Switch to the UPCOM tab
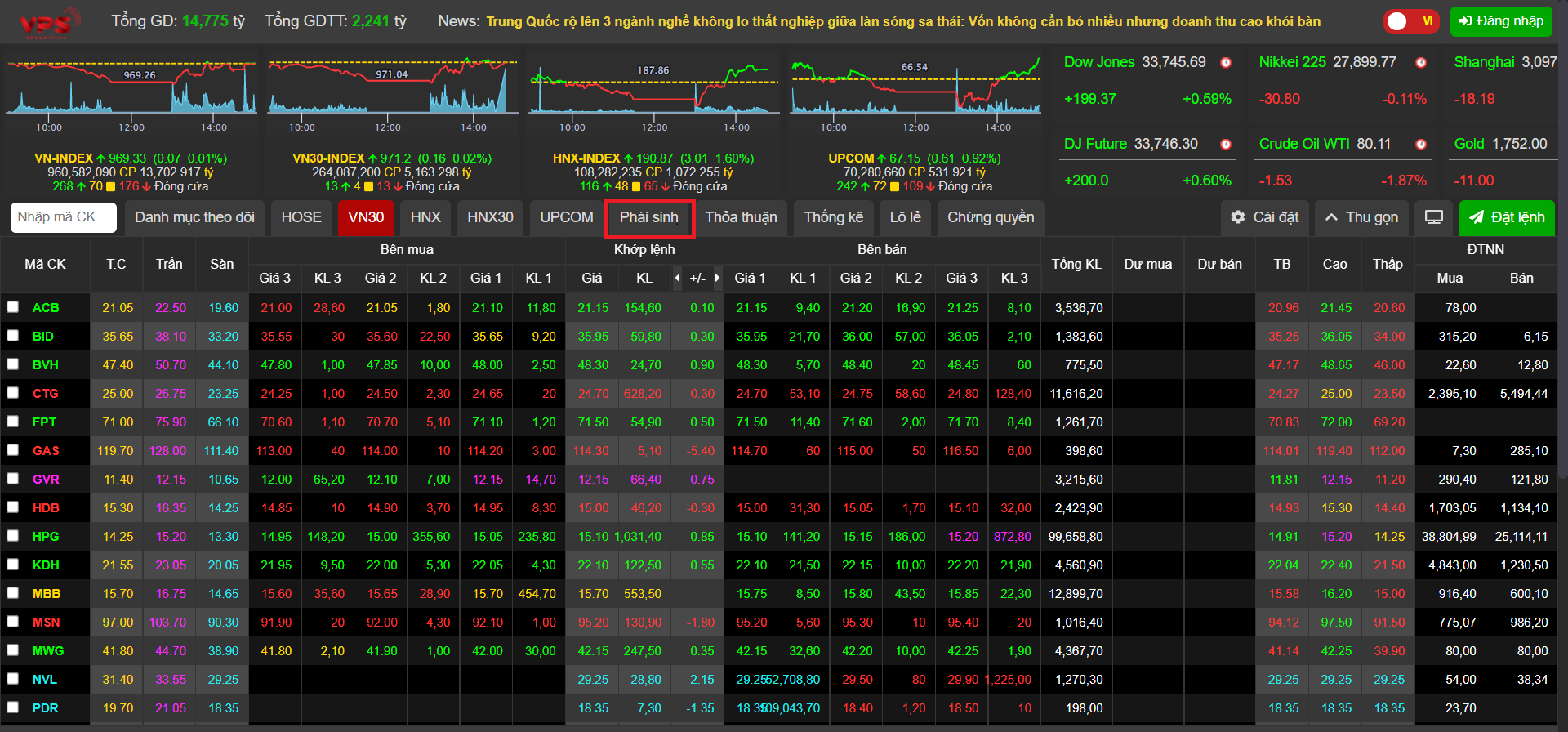Screen dimensions: 1568x732 [x=567, y=217]
